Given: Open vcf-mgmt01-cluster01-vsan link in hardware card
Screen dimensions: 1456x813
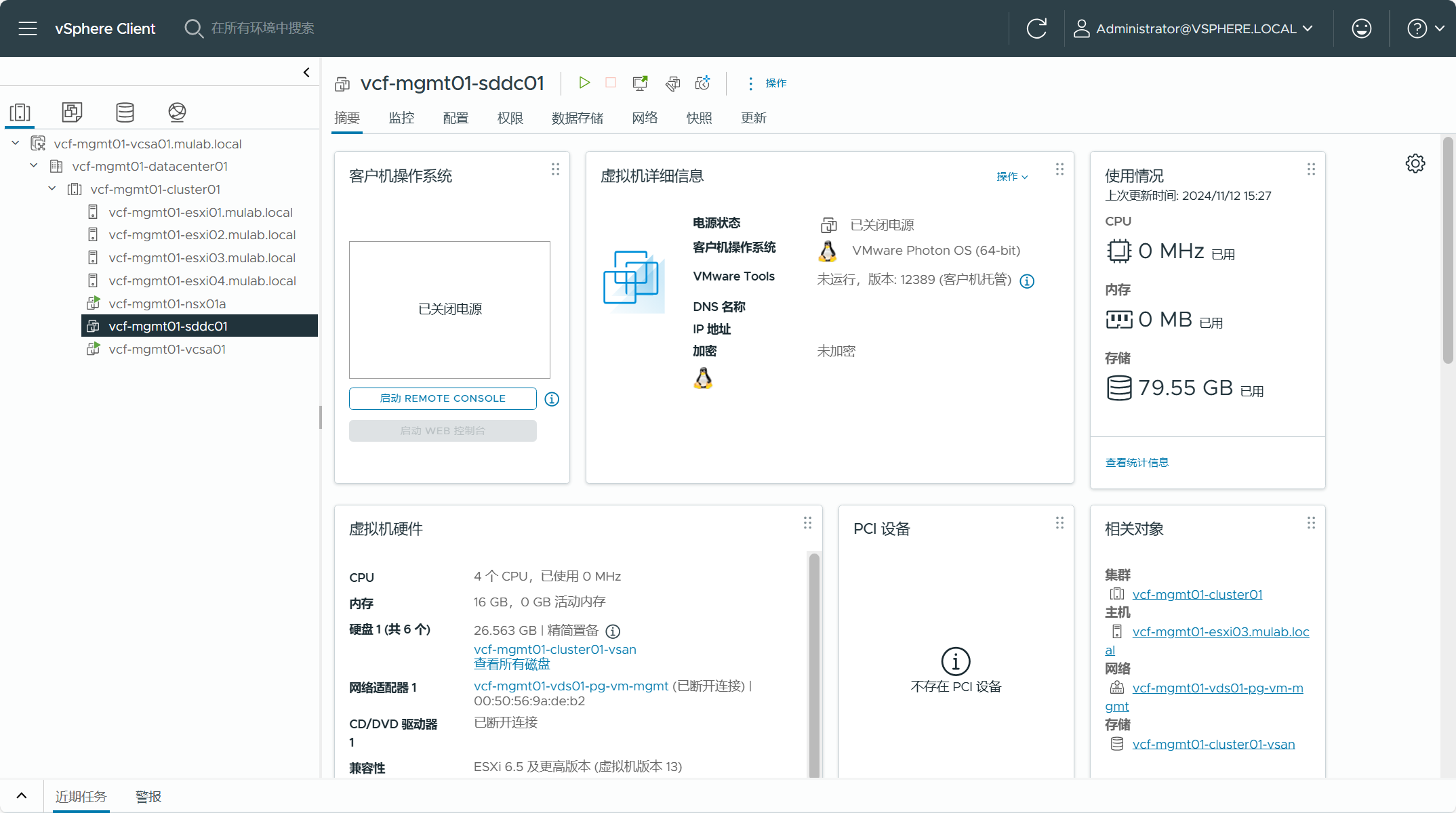Looking at the screenshot, I should tap(554, 649).
